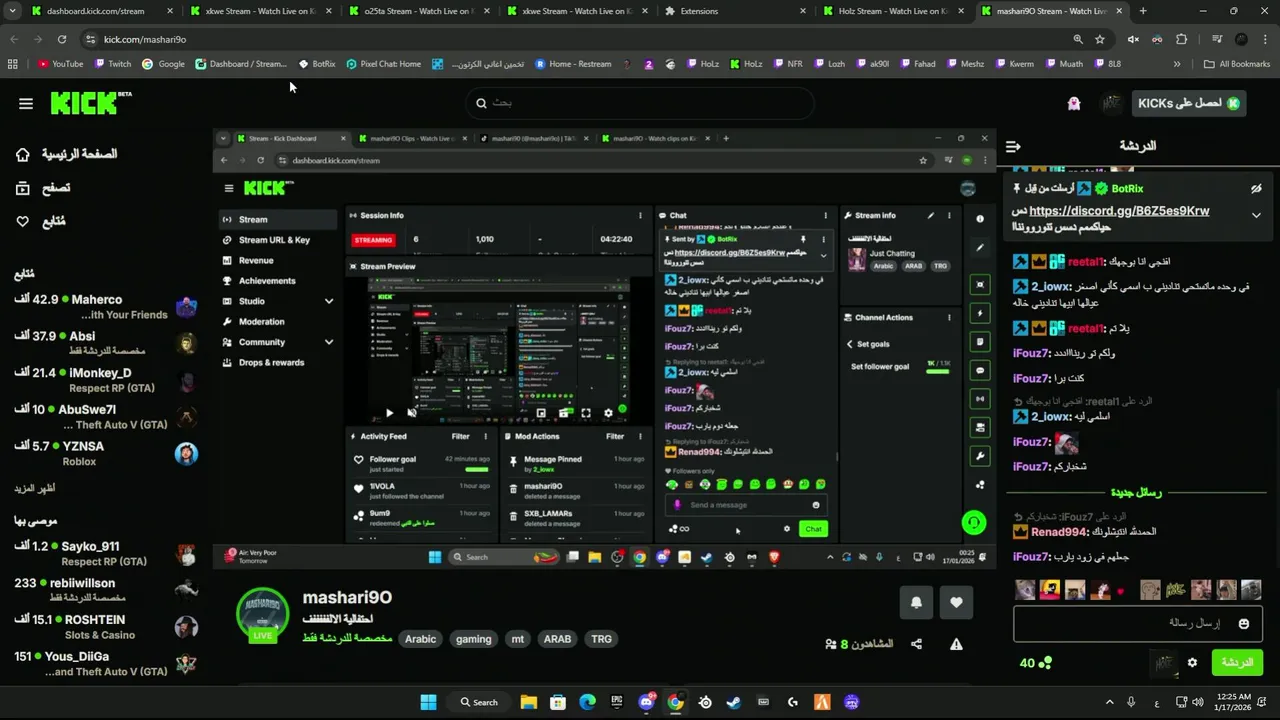Open Steam from Windows taskbar
The image size is (1280, 720).
pyautogui.click(x=734, y=702)
